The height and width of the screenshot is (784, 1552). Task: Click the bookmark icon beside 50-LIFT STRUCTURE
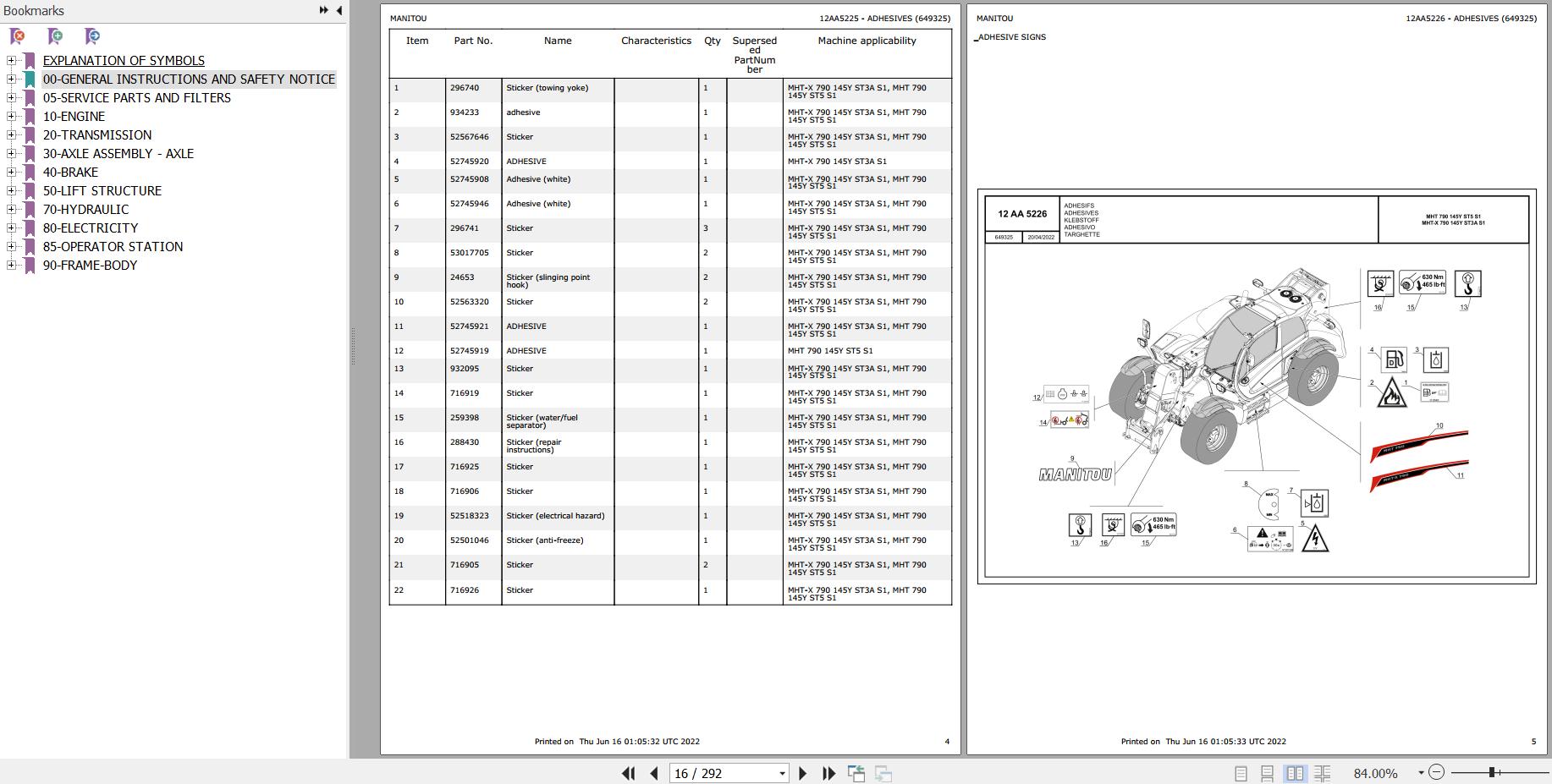(30, 191)
